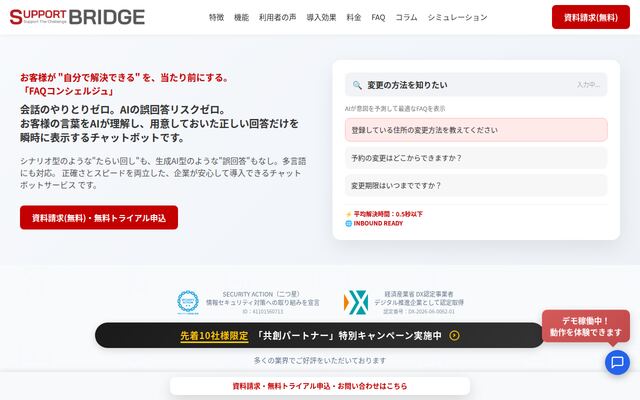
Task: Click header 資料請求(無料) button
Action: tap(591, 17)
